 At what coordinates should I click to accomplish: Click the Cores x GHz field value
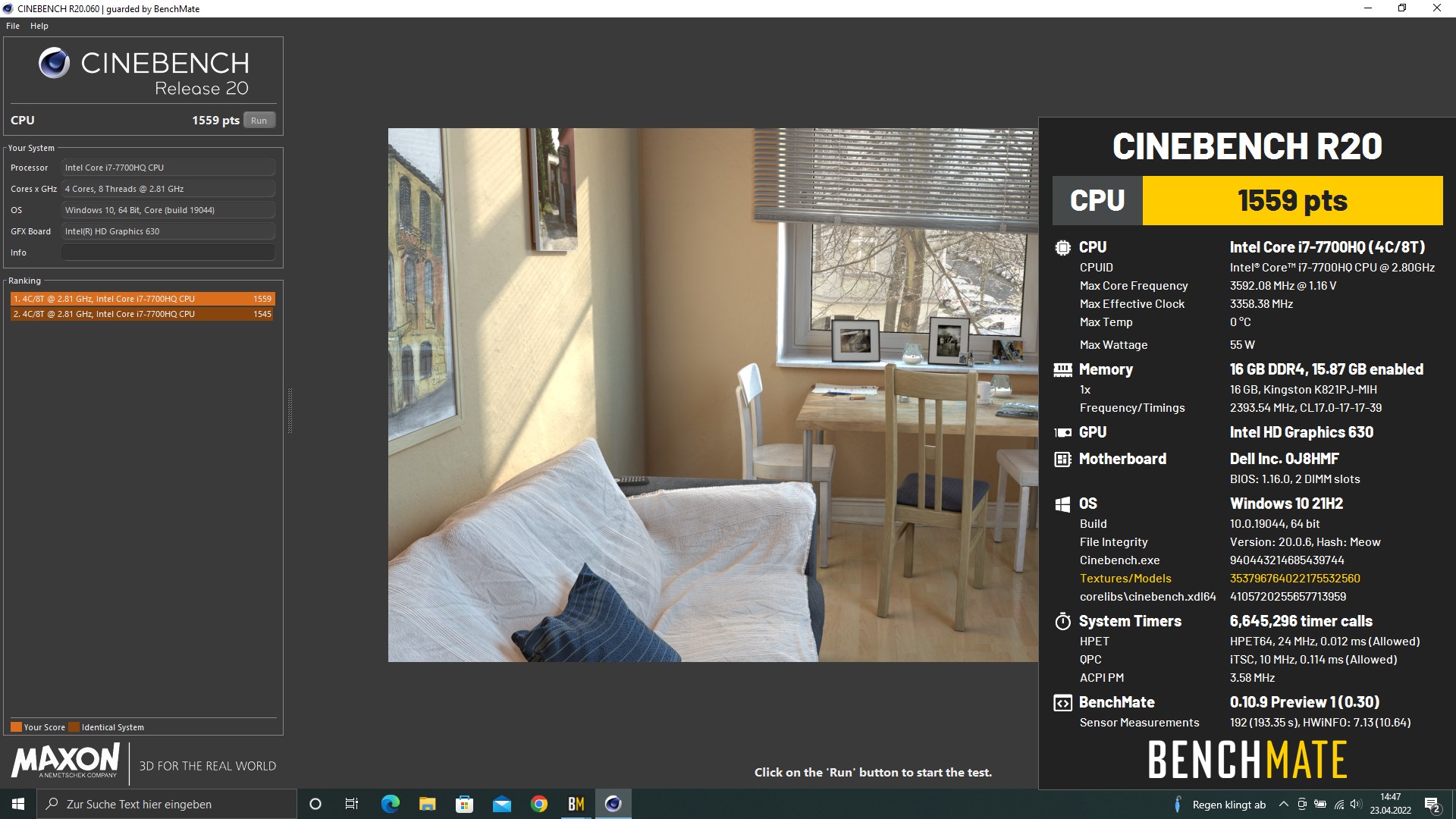(x=168, y=189)
